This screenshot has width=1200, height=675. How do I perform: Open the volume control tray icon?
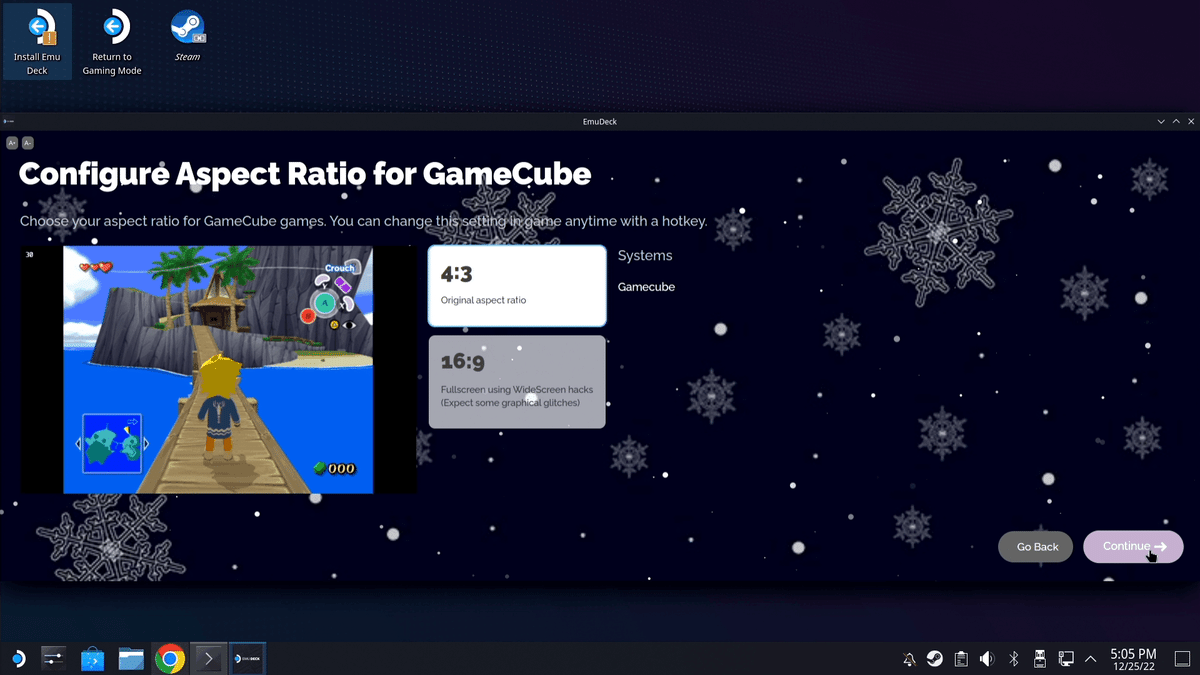987,659
